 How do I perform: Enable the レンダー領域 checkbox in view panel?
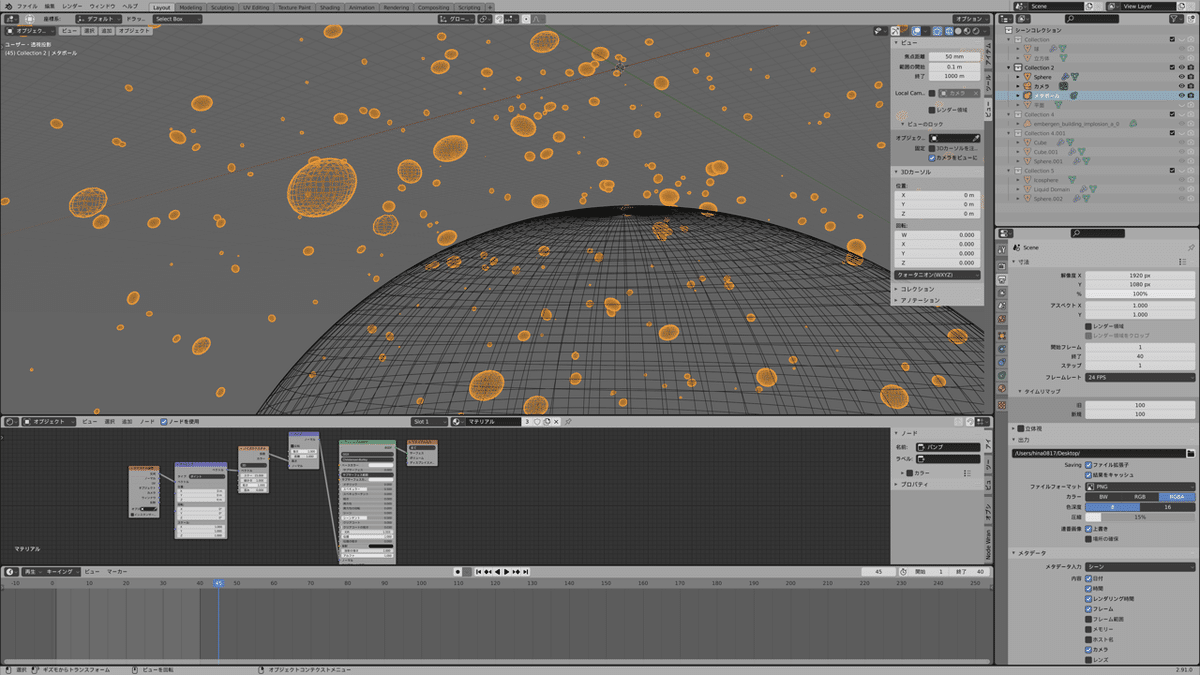coord(932,110)
